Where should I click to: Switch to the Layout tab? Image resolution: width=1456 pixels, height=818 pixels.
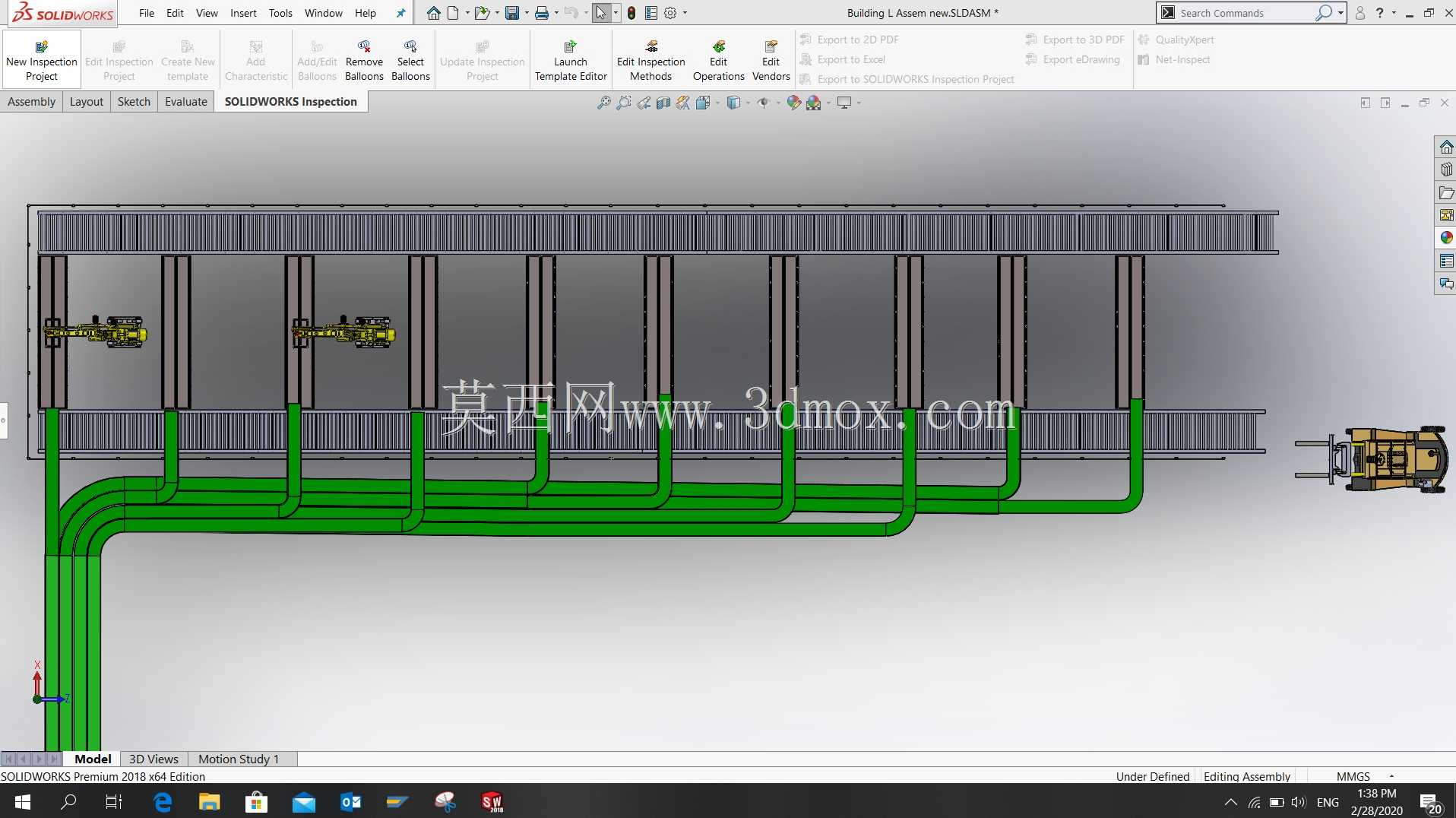pyautogui.click(x=87, y=102)
